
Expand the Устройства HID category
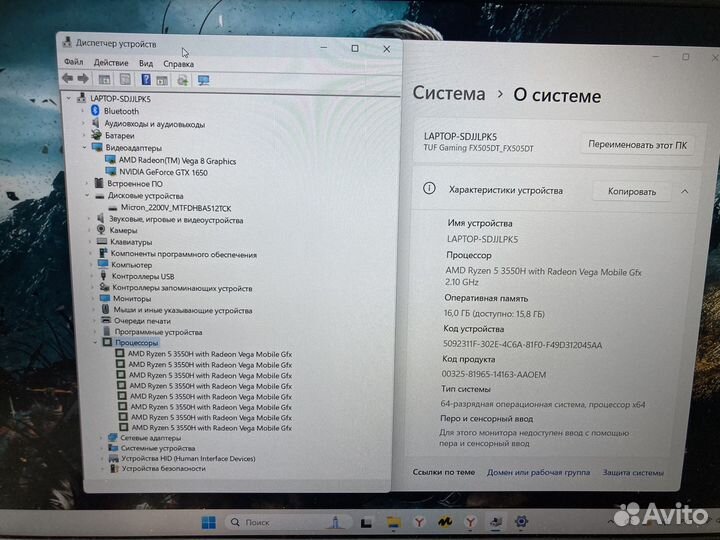coord(102,459)
